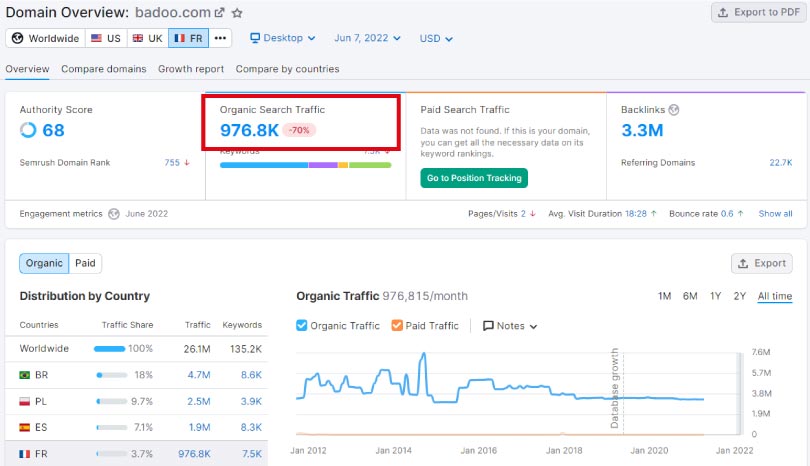Open Desktop device dropdown
The height and width of the screenshot is (466, 810).
283,38
